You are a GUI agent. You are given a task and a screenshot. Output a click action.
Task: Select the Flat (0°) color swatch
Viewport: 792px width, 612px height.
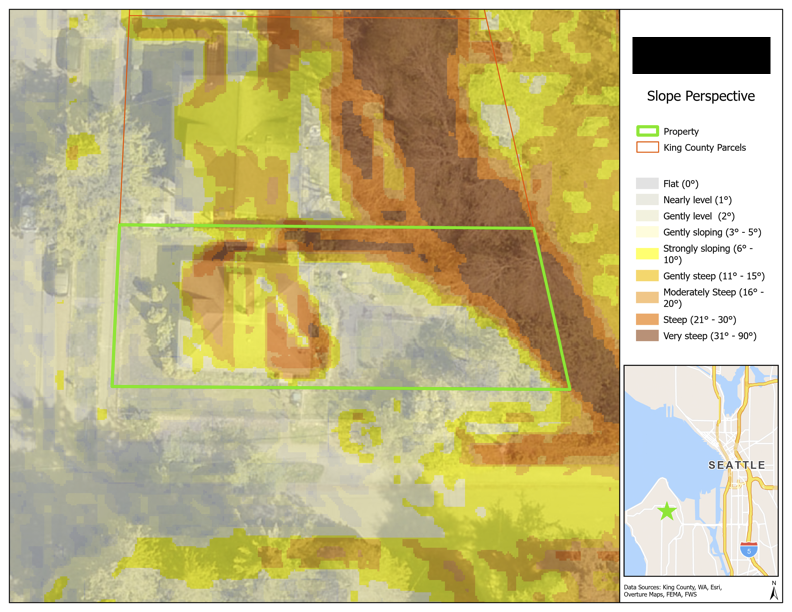(647, 184)
